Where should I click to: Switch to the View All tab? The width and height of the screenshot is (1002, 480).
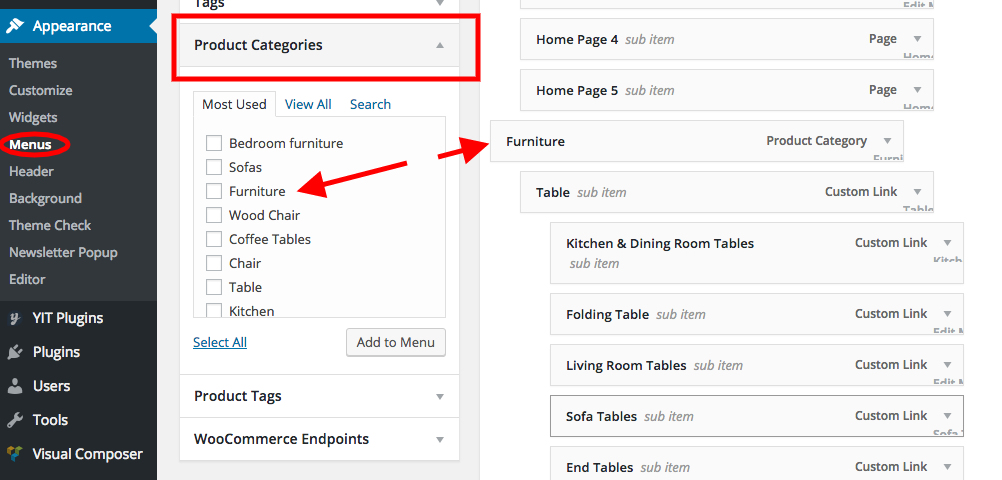click(308, 104)
